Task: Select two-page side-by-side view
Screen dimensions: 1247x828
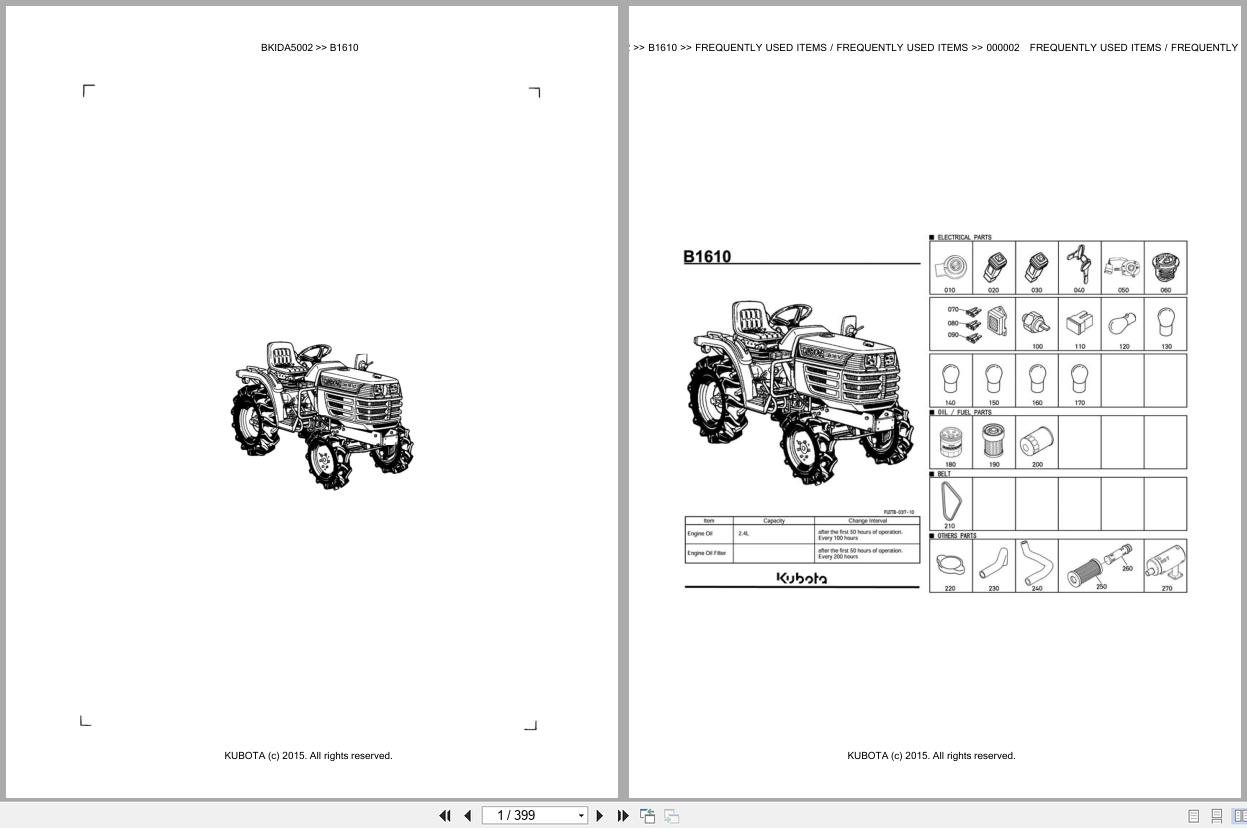Action: tap(1240, 816)
